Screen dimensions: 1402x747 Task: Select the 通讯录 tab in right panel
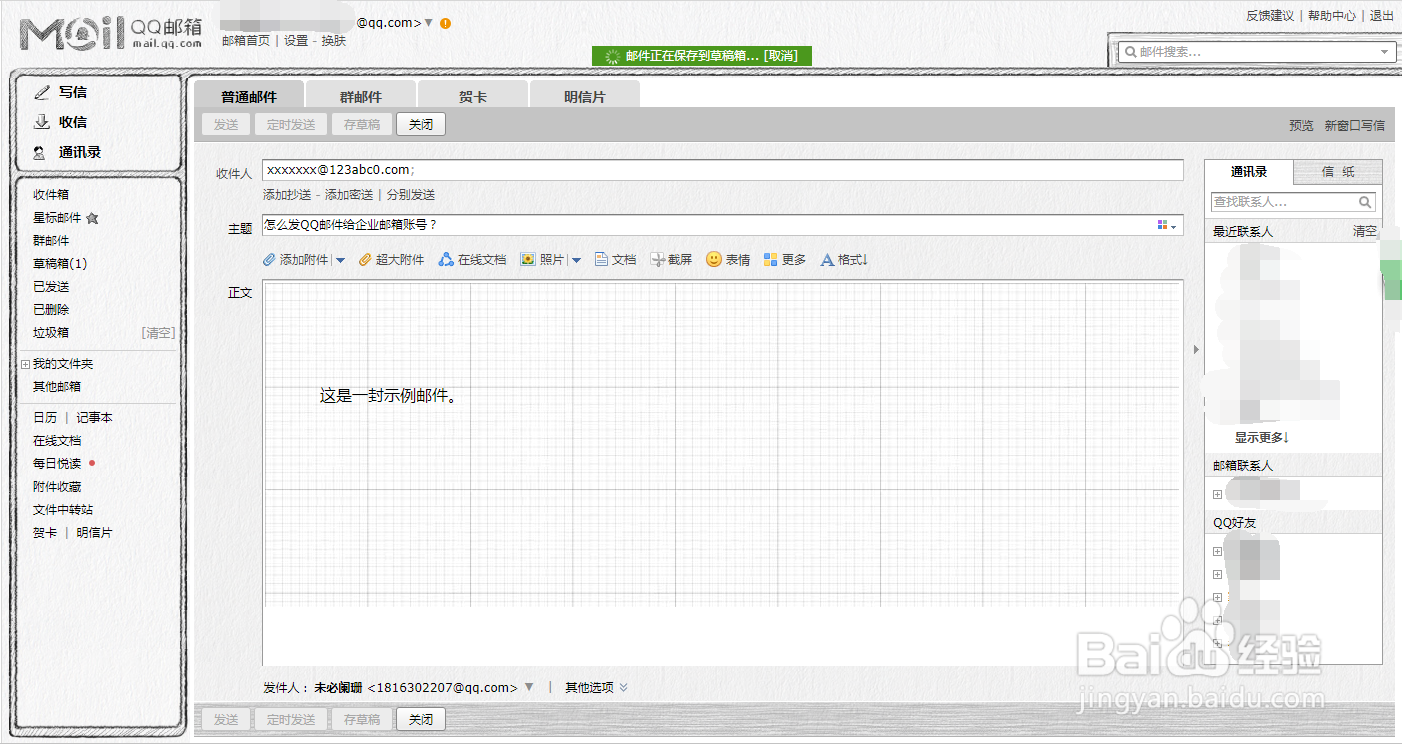(x=1248, y=172)
